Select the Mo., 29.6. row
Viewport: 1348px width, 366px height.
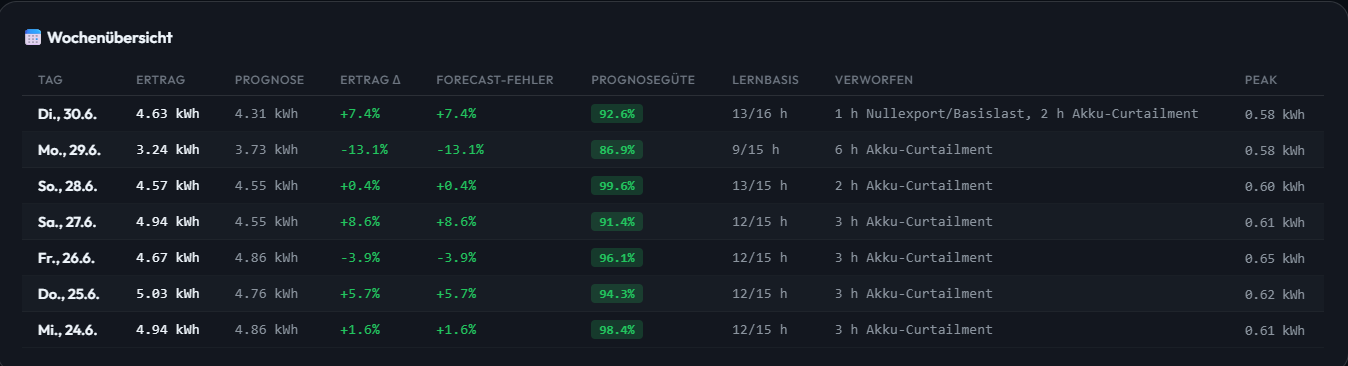tap(673, 150)
